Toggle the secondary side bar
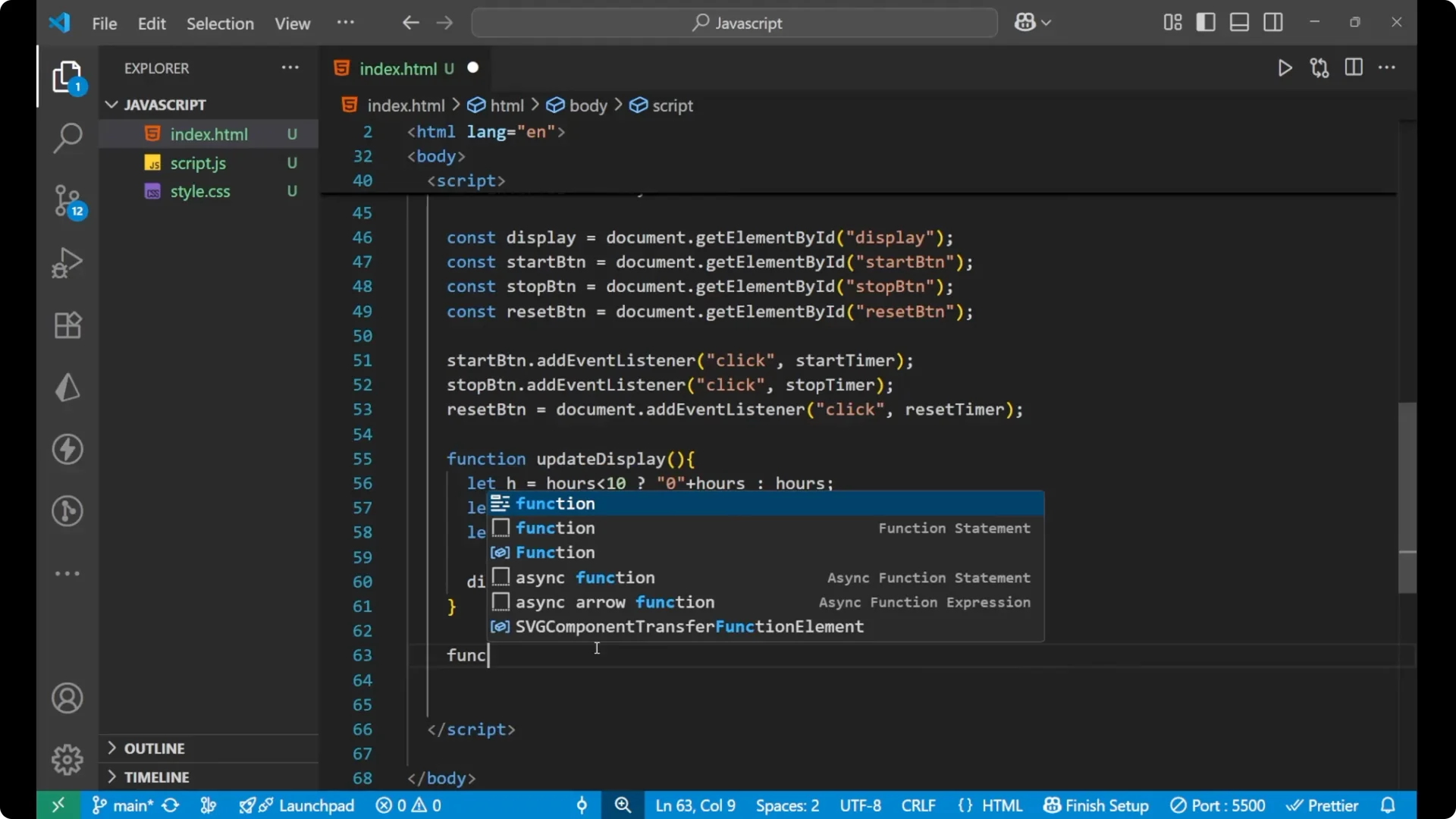This screenshot has height=819, width=1456. (1272, 22)
